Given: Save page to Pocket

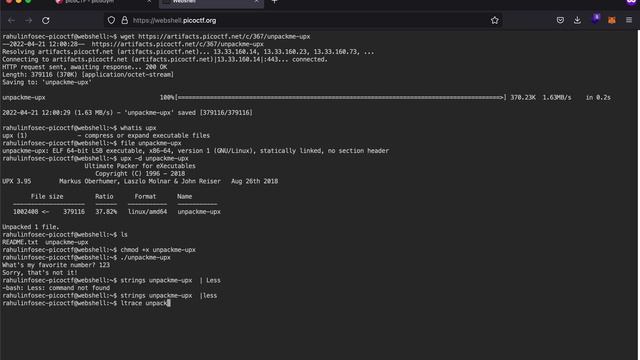Looking at the screenshot, I should click(560, 20).
